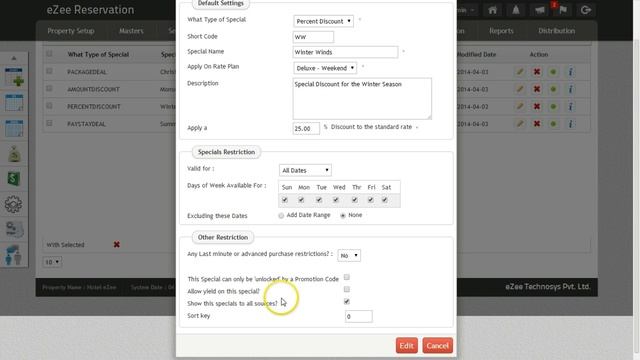The width and height of the screenshot is (640, 360).
Task: Open the people icon at sidebar bottom
Action: [14, 255]
